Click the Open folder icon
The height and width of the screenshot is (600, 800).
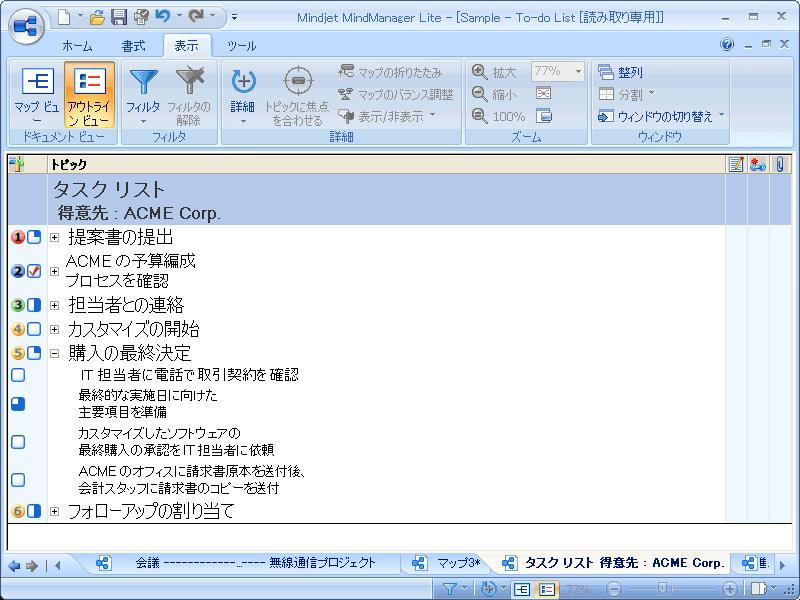pyautogui.click(x=97, y=17)
